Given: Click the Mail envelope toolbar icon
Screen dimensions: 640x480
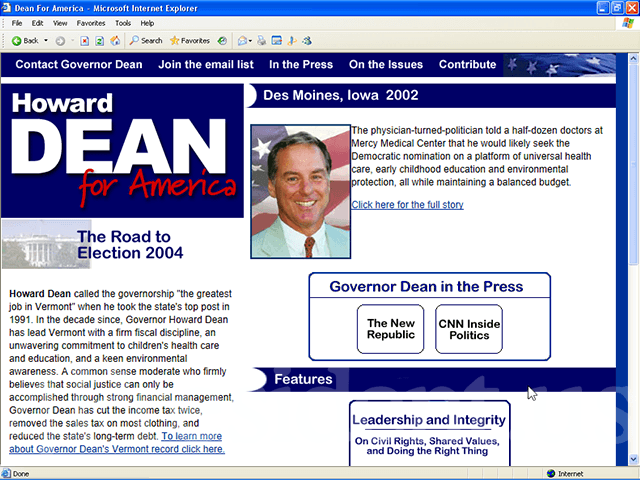Looking at the screenshot, I should [242, 41].
